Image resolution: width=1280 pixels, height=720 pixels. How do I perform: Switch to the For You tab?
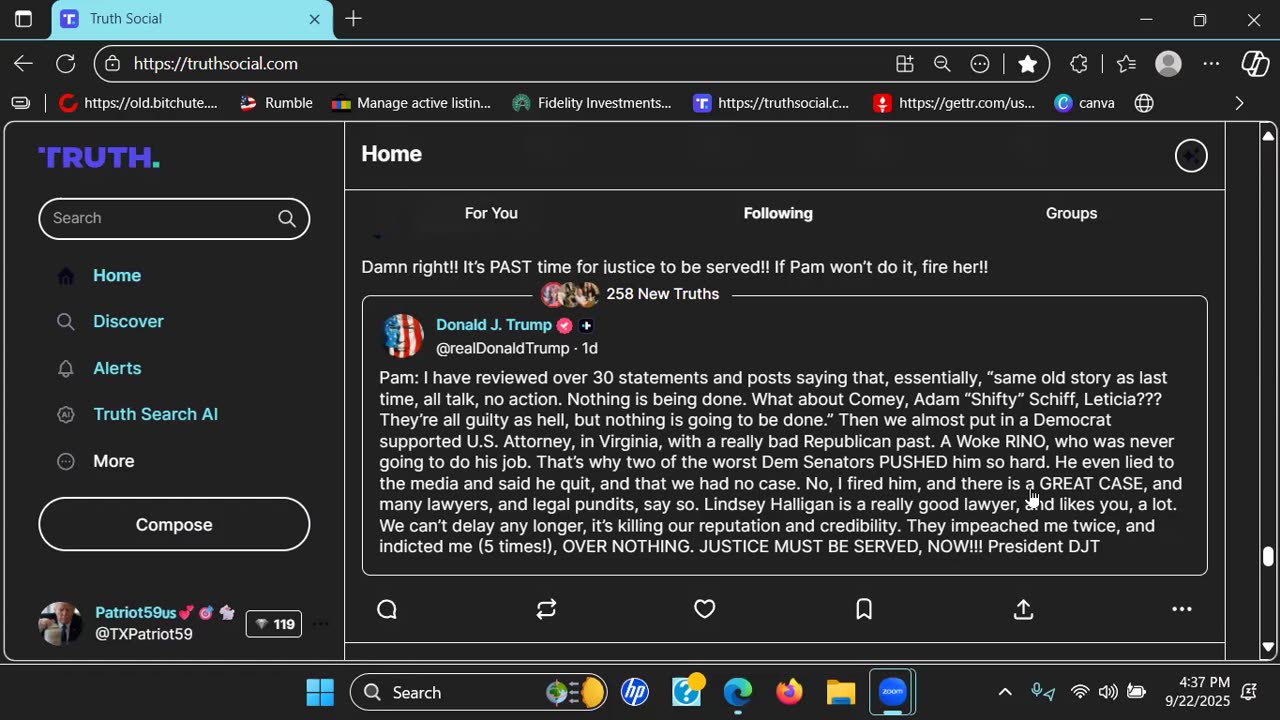(491, 213)
